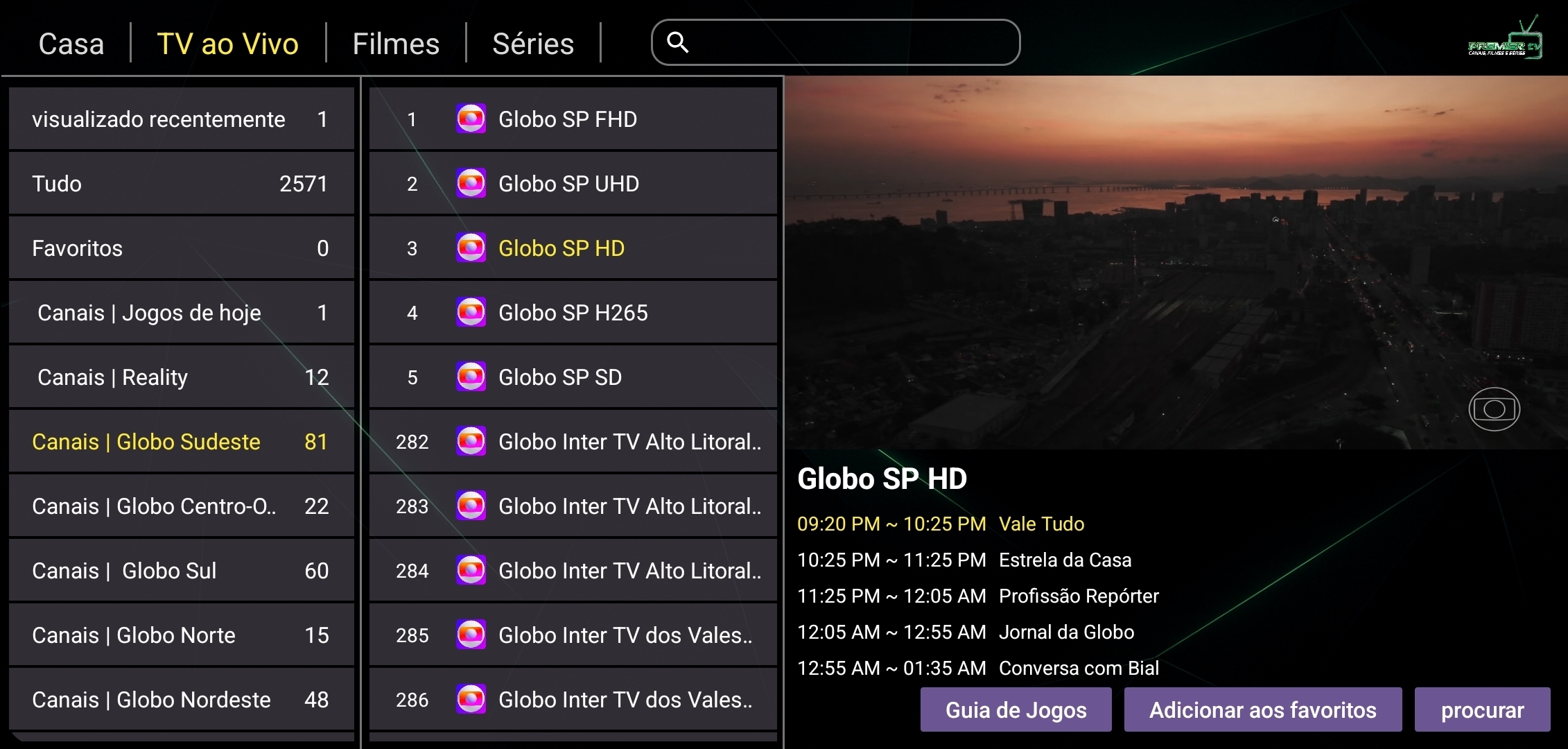Select the Canais | Globo Nordeste category
The width and height of the screenshot is (1568, 749).
point(180,700)
